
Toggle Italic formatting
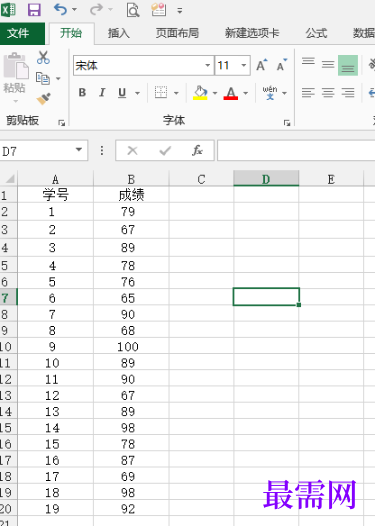[x=102, y=92]
